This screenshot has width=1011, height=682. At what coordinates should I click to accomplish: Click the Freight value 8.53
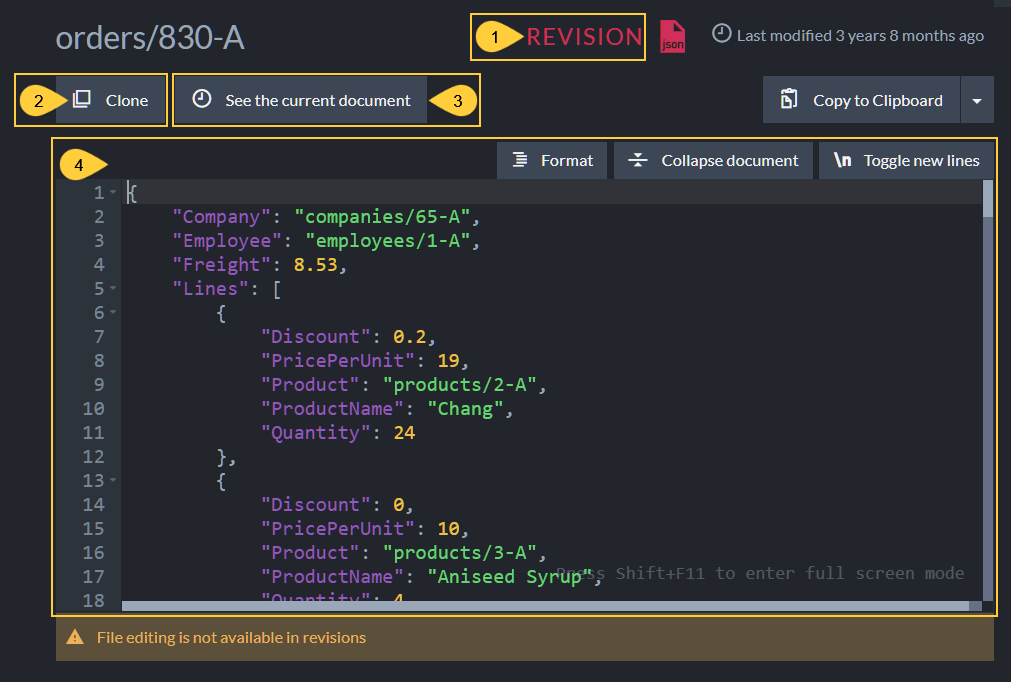click(316, 264)
